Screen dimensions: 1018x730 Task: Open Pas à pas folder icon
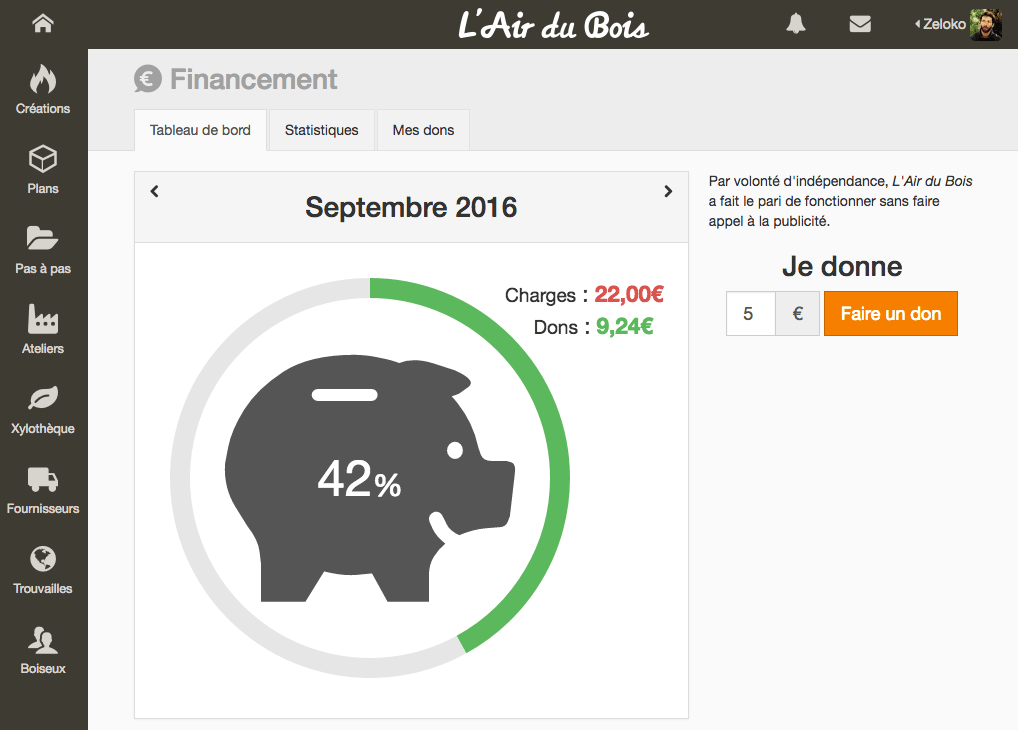click(43, 238)
